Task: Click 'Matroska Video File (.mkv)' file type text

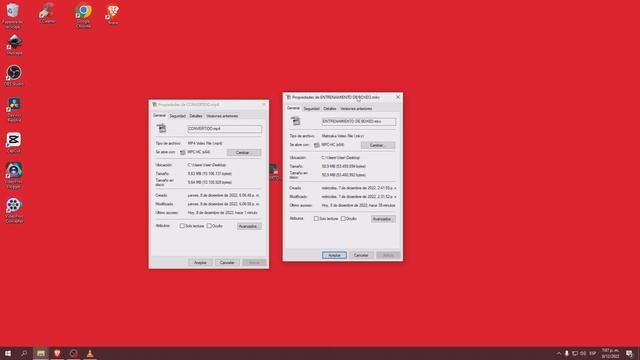Action: 343,136
